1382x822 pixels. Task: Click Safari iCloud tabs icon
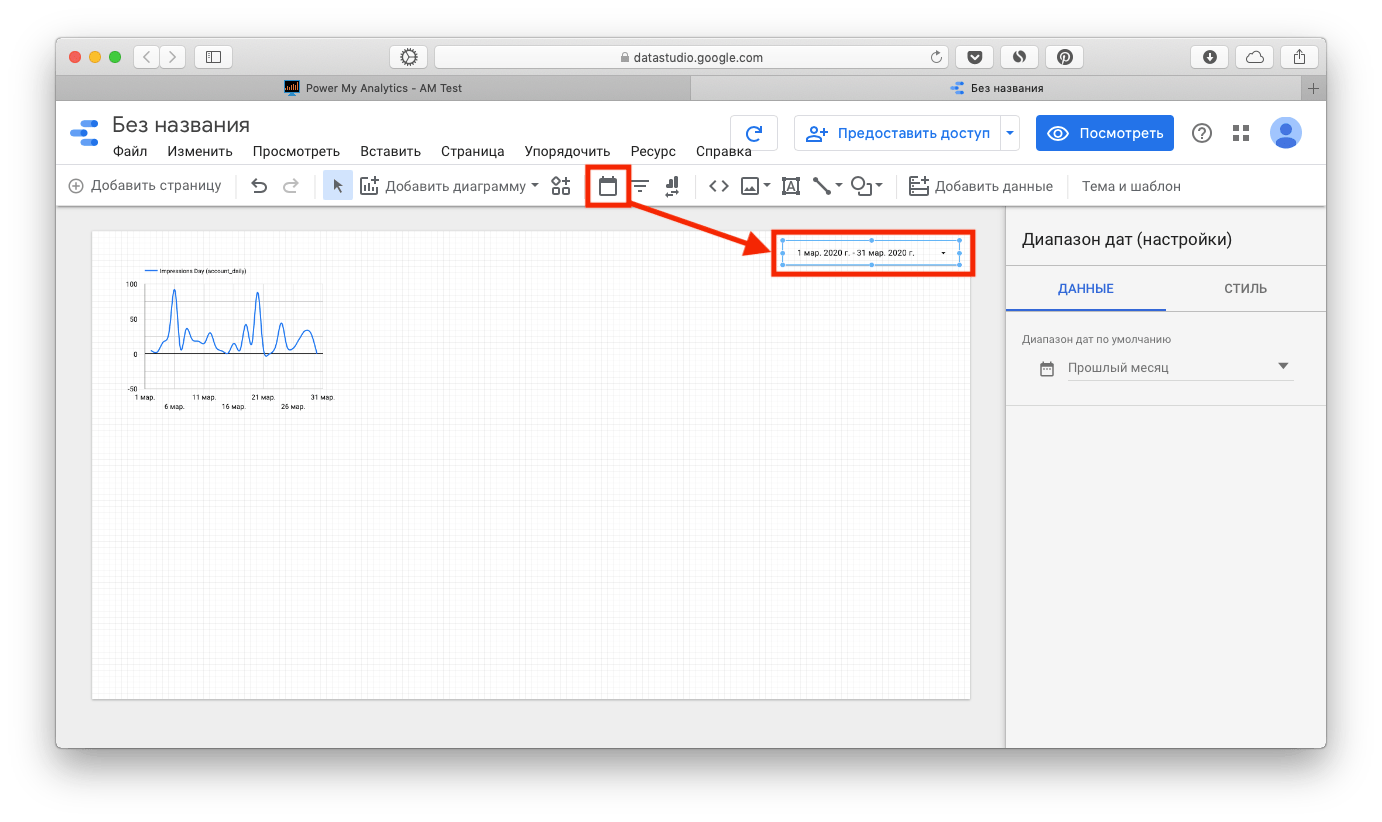[1254, 57]
